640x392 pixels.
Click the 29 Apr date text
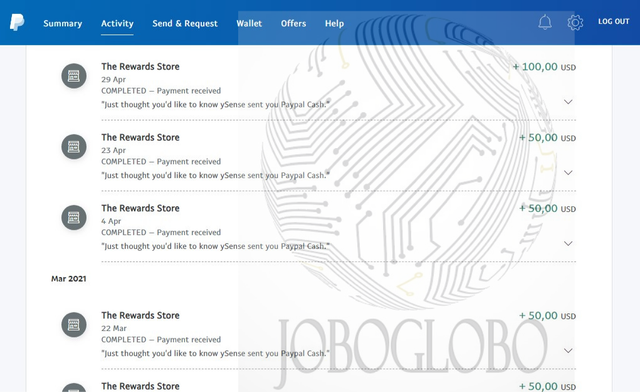[x=113, y=79]
